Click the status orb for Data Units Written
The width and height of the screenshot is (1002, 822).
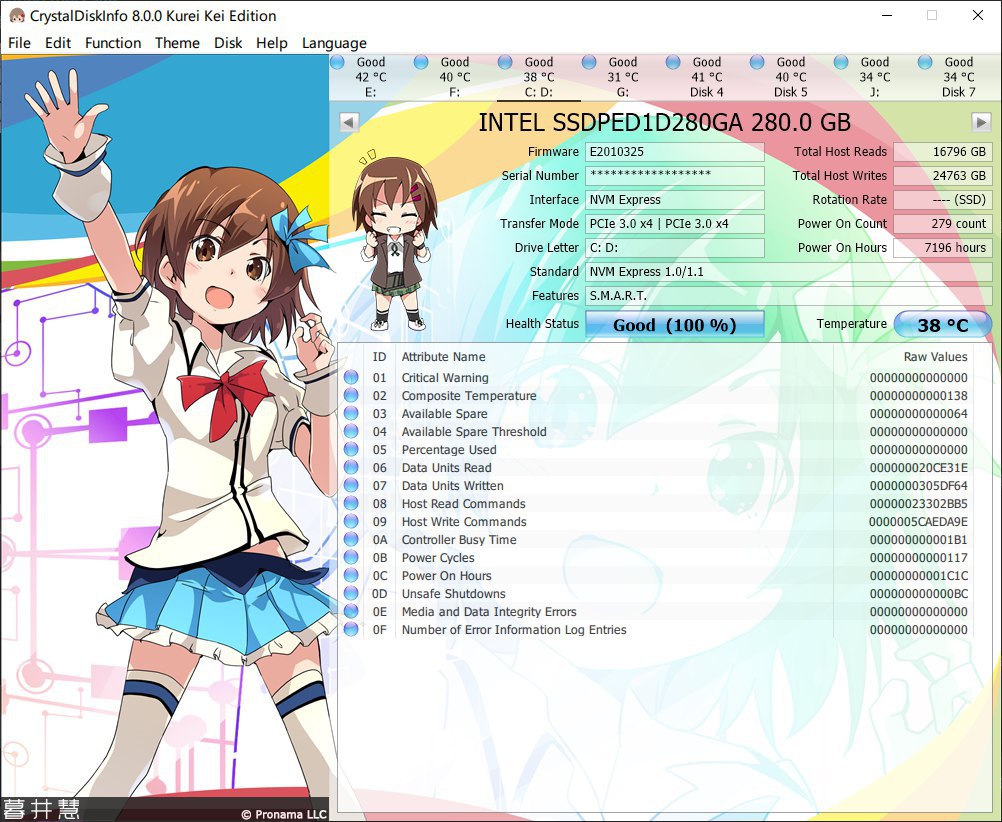pyautogui.click(x=351, y=485)
